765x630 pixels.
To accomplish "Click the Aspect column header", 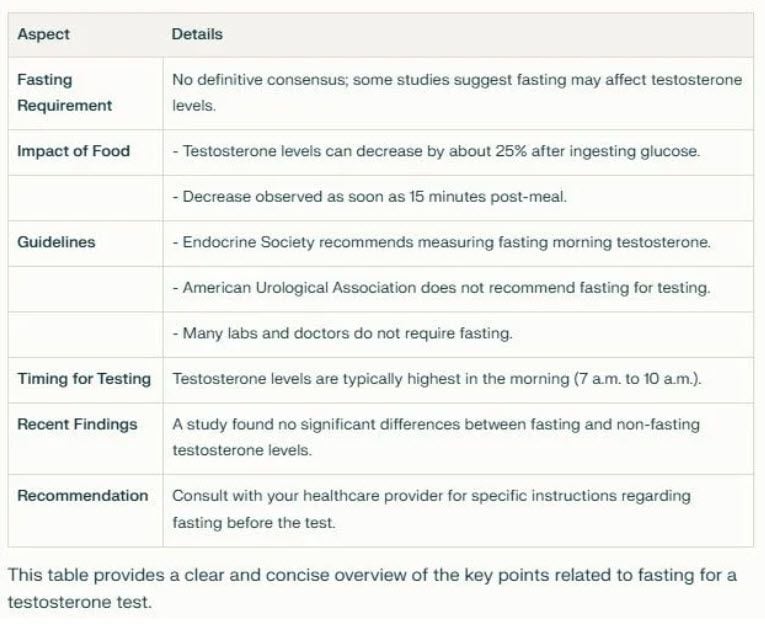I will tap(43, 34).
